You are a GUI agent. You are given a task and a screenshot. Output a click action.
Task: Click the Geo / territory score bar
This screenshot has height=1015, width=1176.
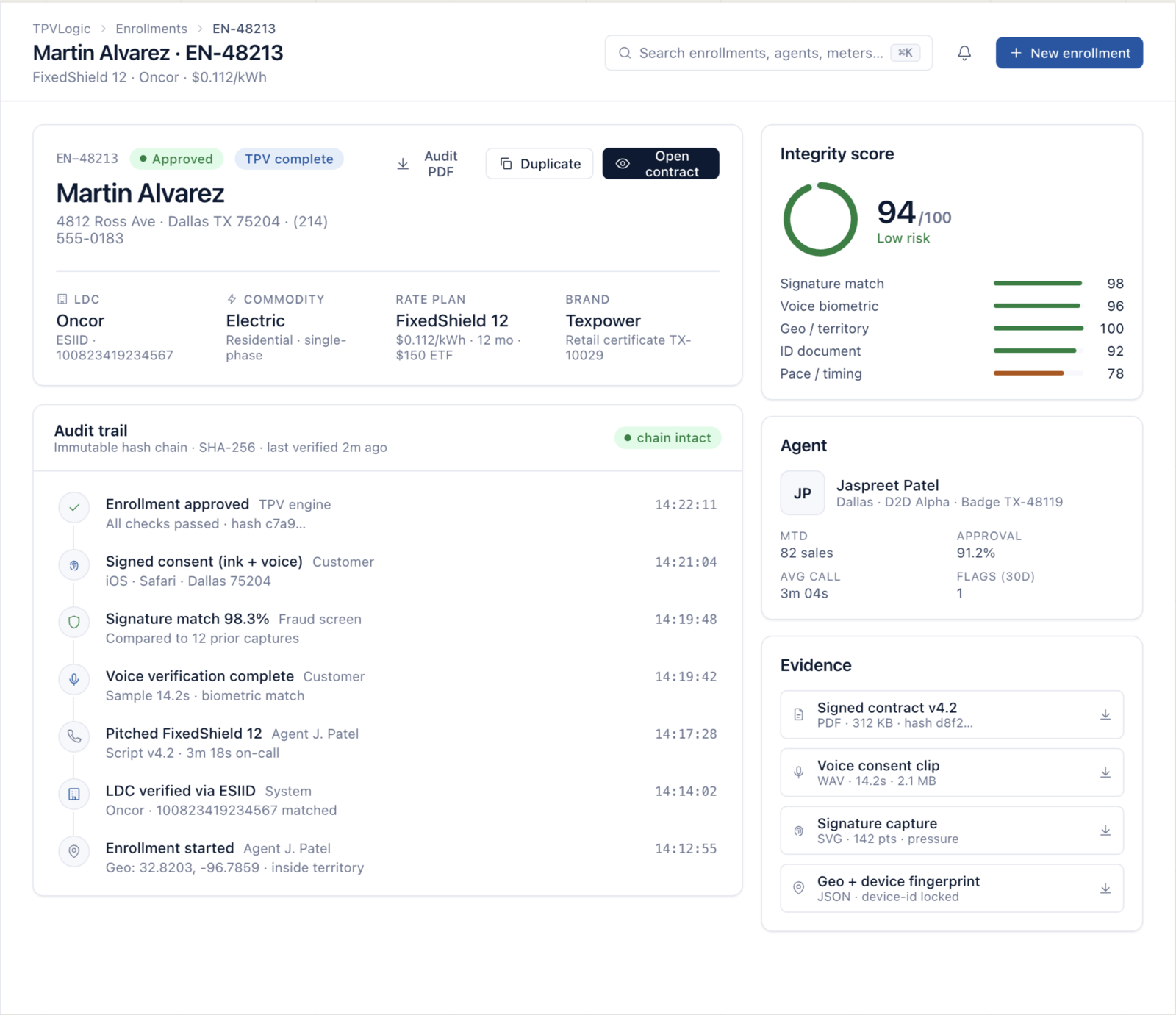coord(1039,329)
